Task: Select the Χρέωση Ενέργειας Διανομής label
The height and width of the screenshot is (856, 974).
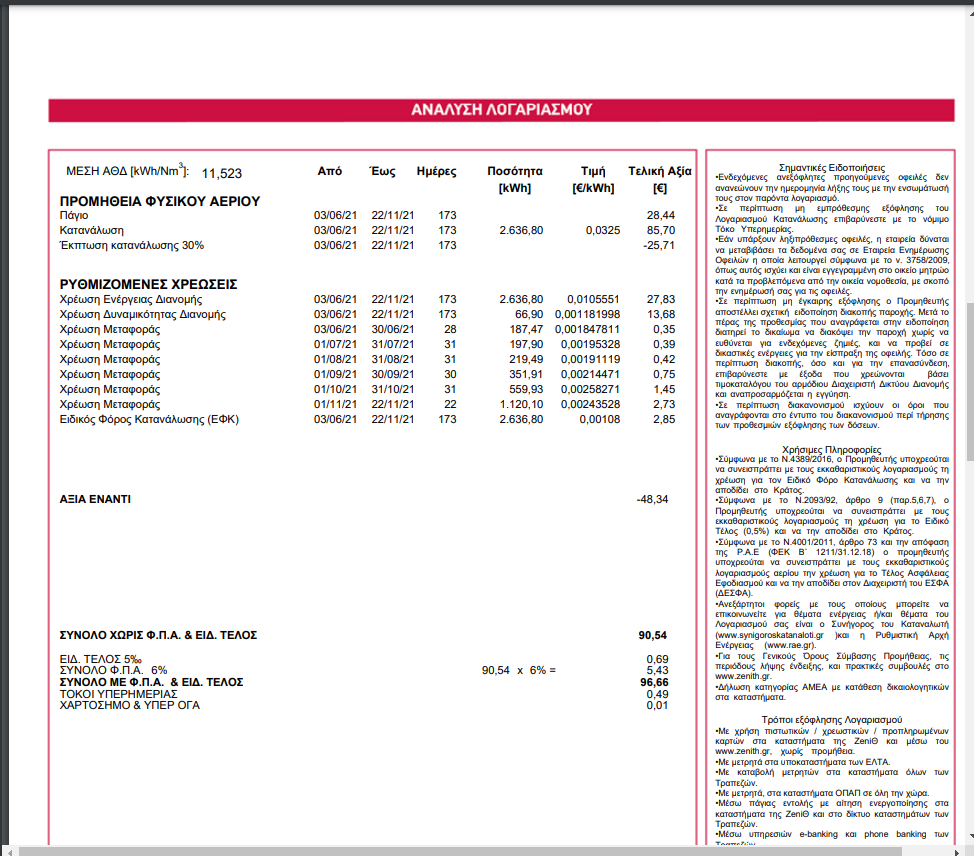Action: 130,299
